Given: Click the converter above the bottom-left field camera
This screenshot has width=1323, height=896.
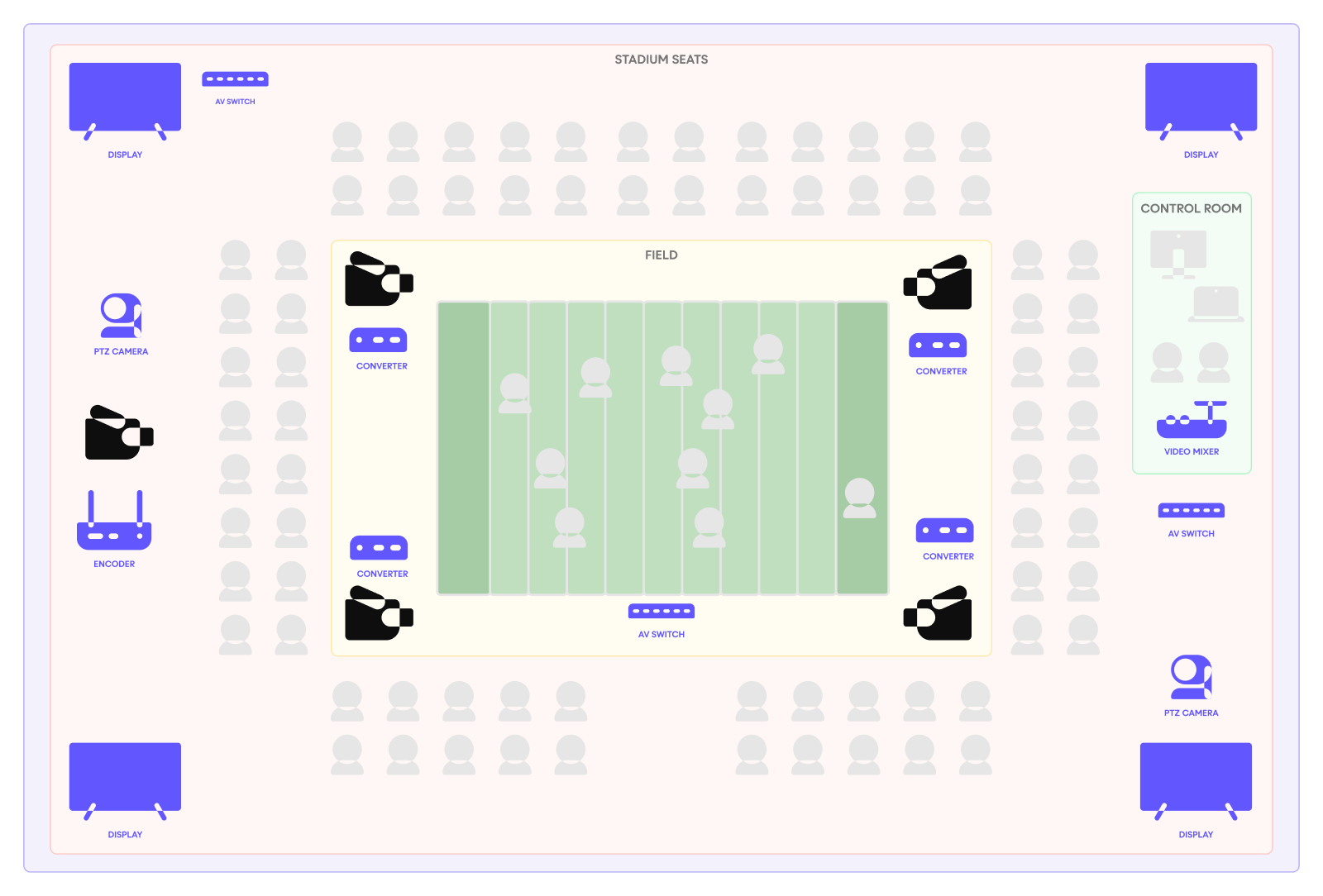Looking at the screenshot, I should pyautogui.click(x=379, y=548).
